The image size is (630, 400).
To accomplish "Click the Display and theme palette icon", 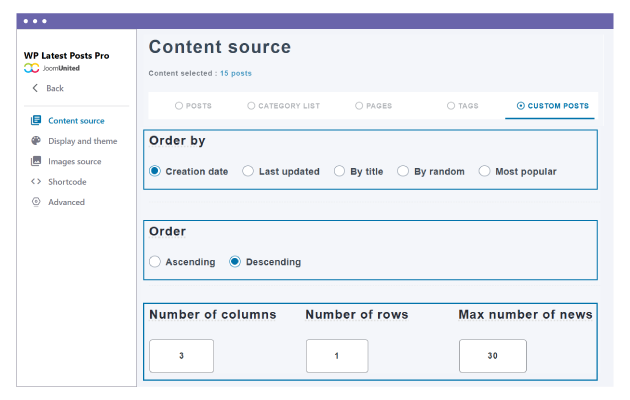I will pyautogui.click(x=36, y=141).
